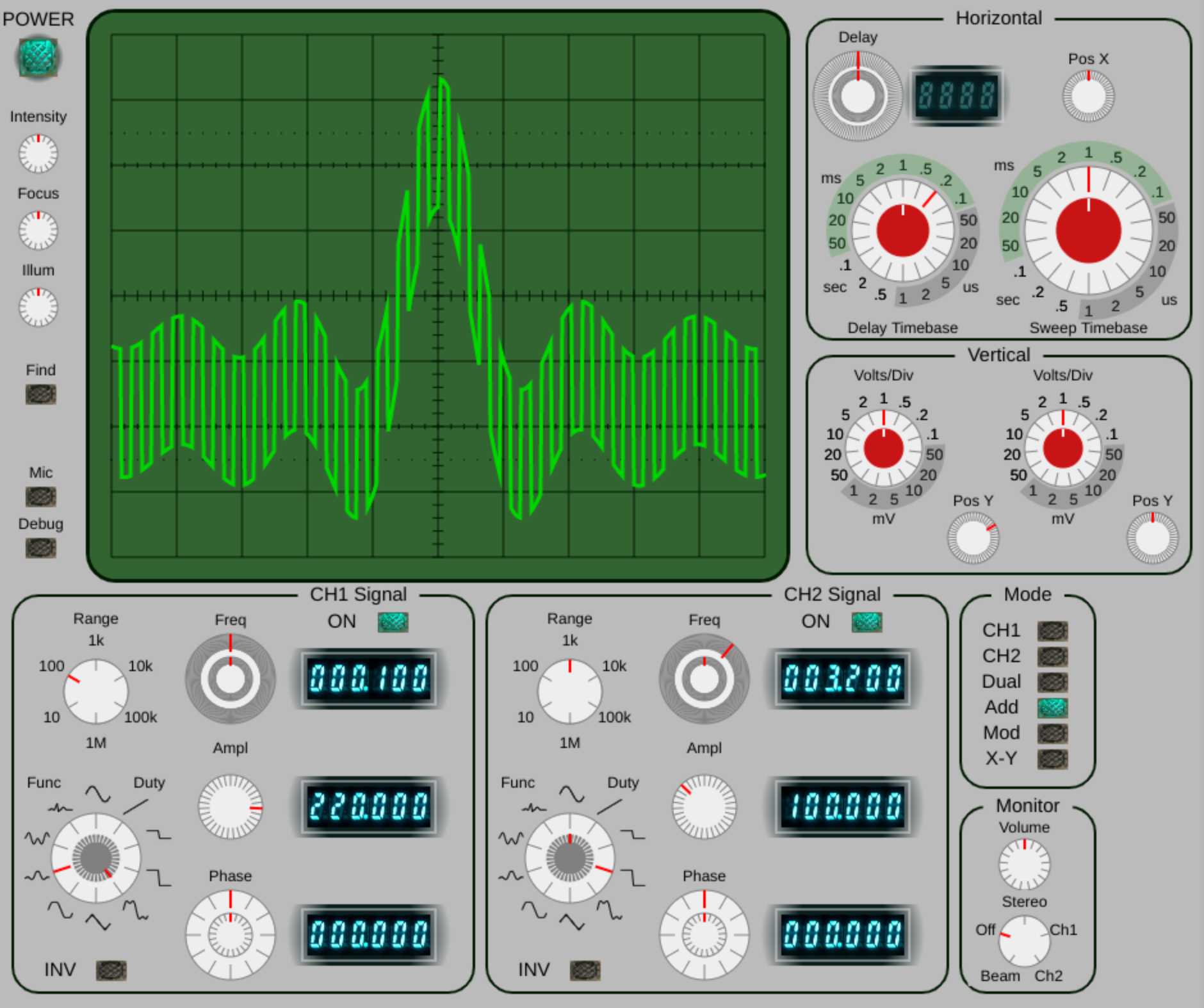Select CH1 display mode
Screen dimensions: 1204x1008
(x=1053, y=631)
